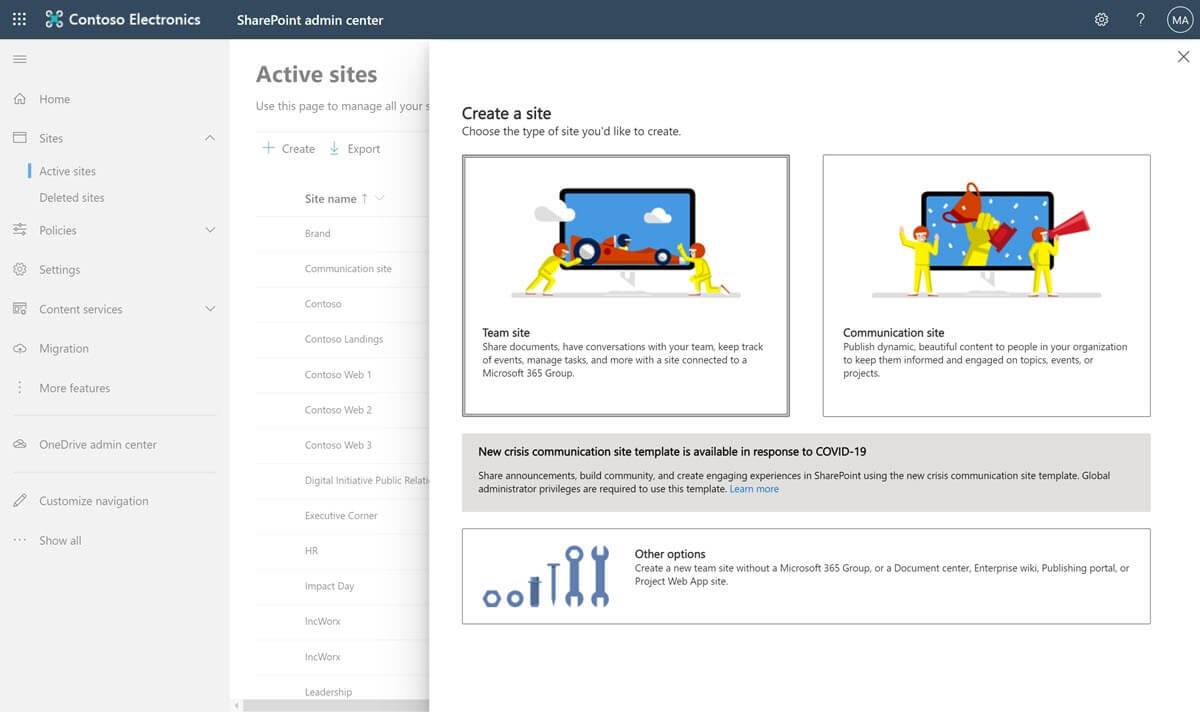Click the More features dots icon
The image size is (1200, 712).
19,388
